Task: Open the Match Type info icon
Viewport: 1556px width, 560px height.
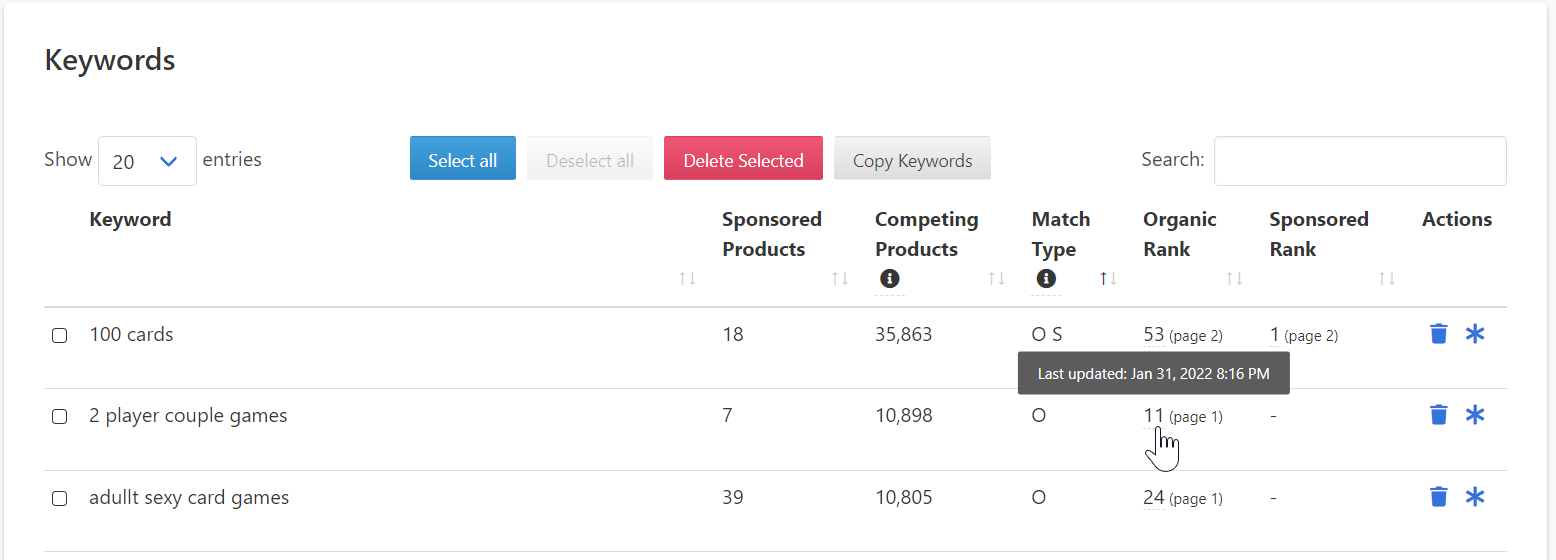Action: [1046, 279]
